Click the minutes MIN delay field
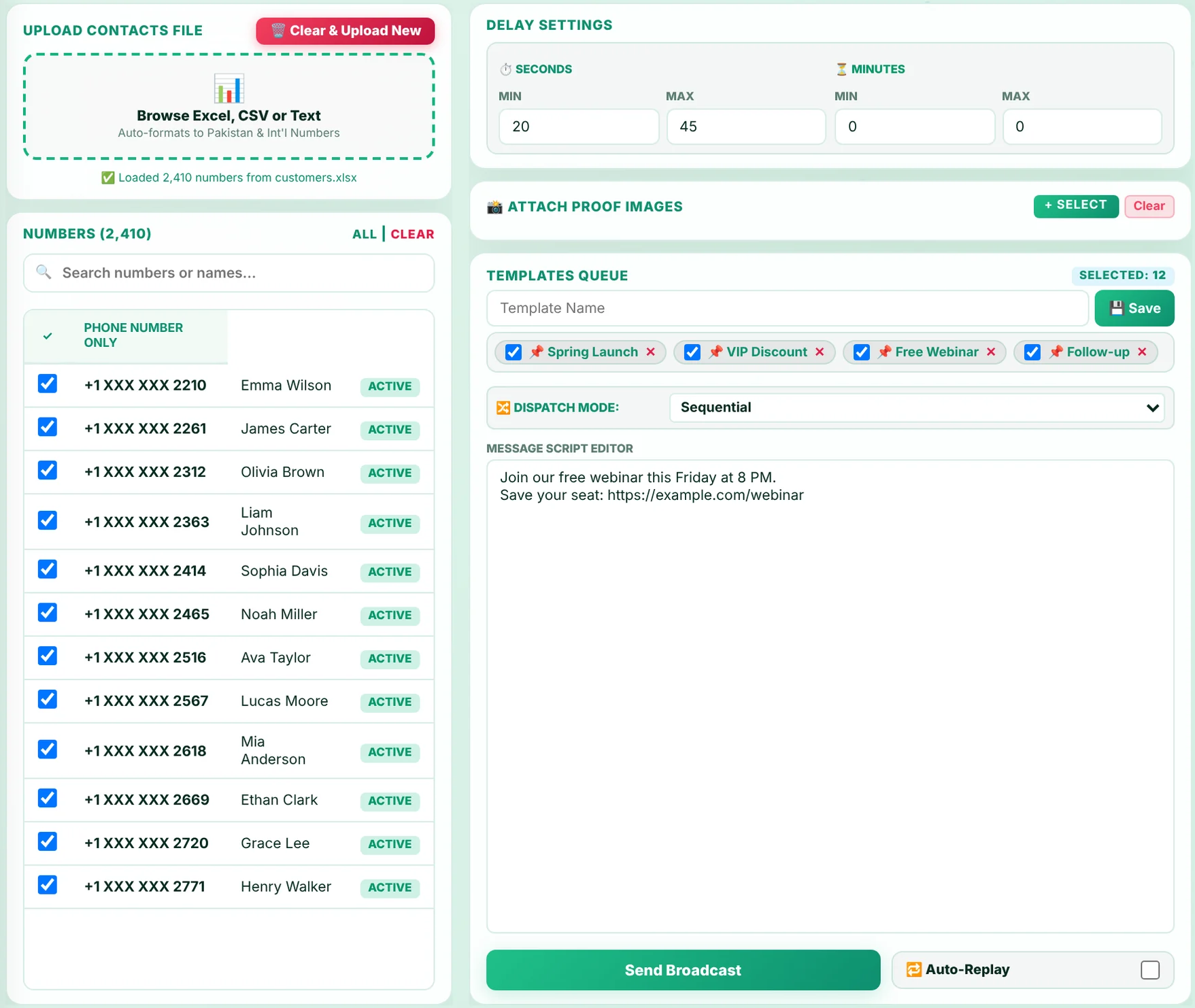 point(915,127)
